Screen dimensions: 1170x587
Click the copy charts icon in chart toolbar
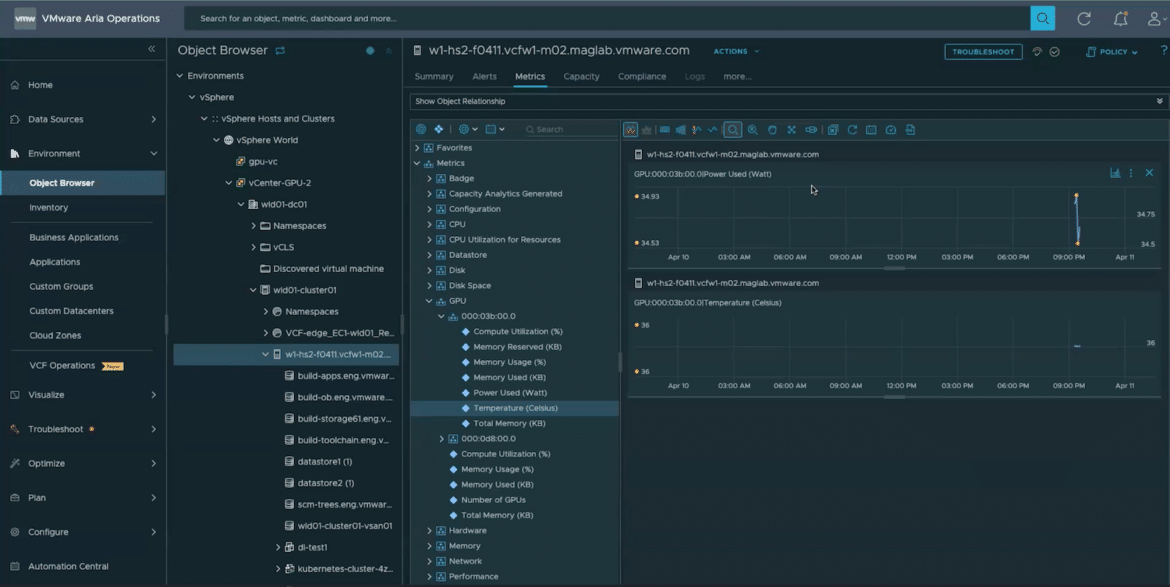[x=833, y=130]
